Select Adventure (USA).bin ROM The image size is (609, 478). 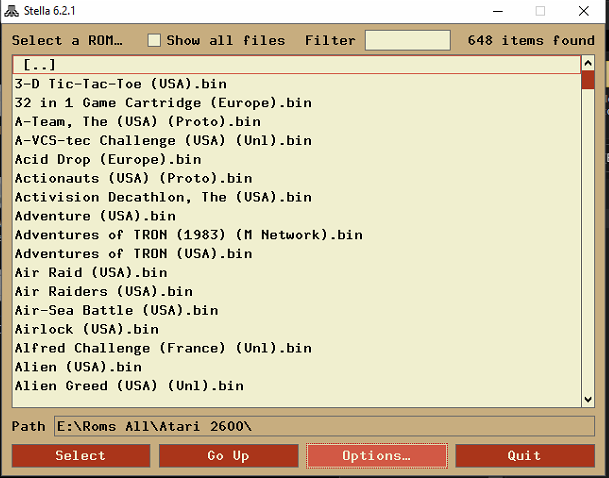point(95,216)
